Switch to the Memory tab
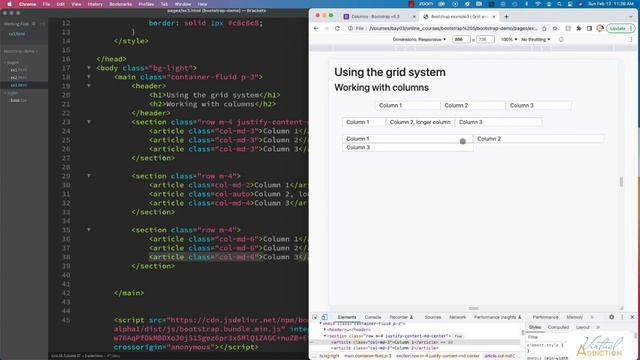 [x=574, y=317]
